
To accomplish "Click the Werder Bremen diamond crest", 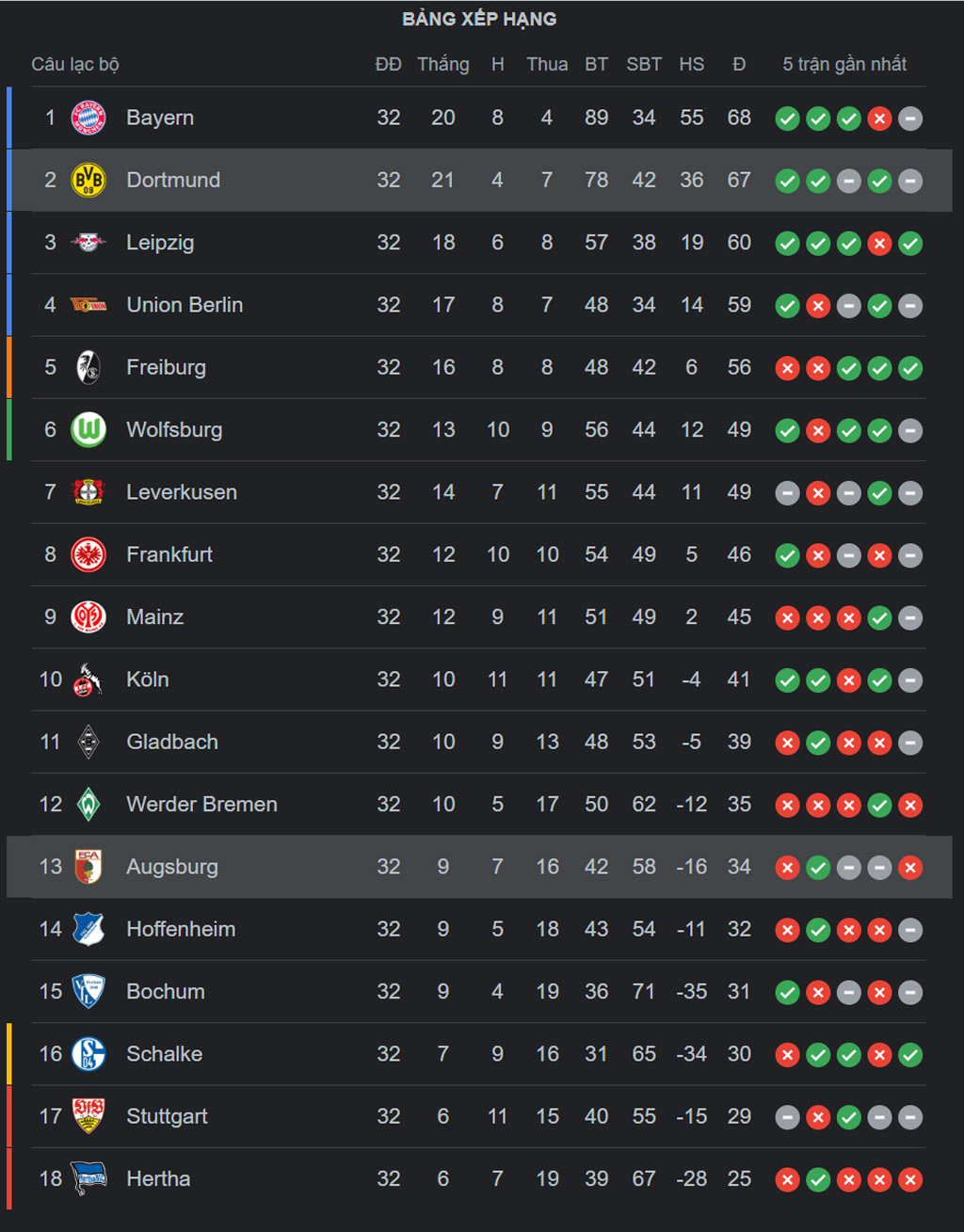I will click(x=88, y=805).
